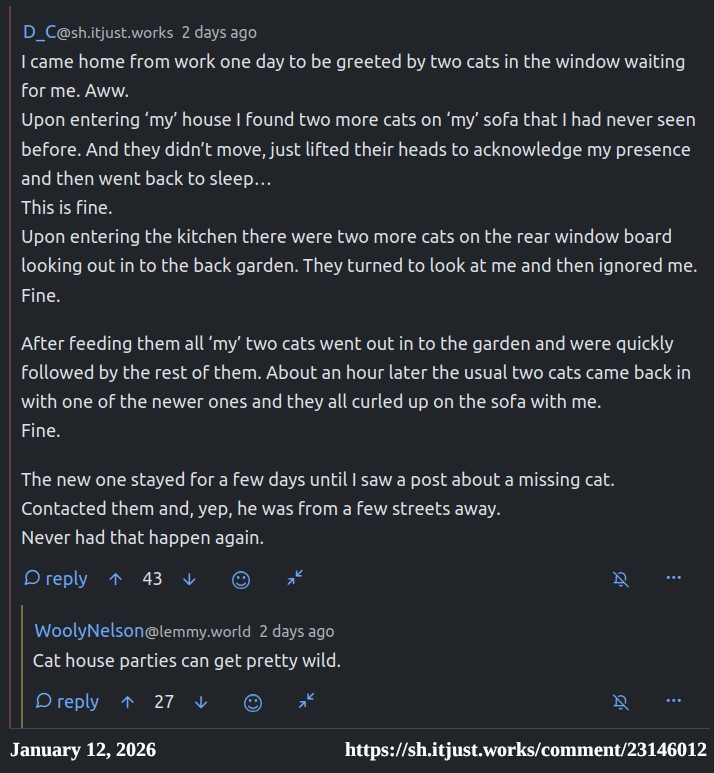The height and width of the screenshot is (773, 714).
Task: Collapse D_C's comment thread
Action: pos(295,578)
